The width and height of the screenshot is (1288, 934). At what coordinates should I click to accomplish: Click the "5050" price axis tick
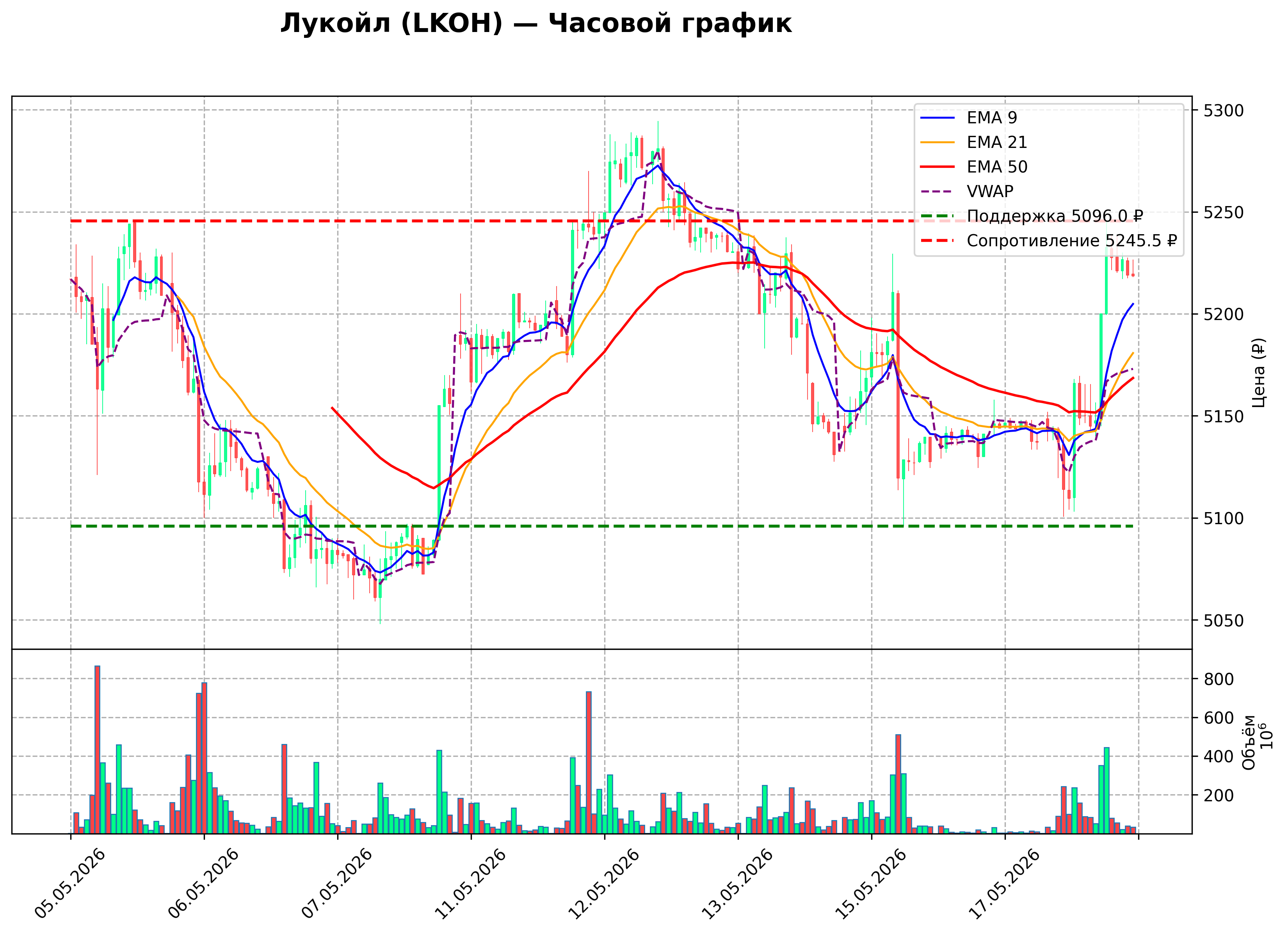click(1223, 621)
